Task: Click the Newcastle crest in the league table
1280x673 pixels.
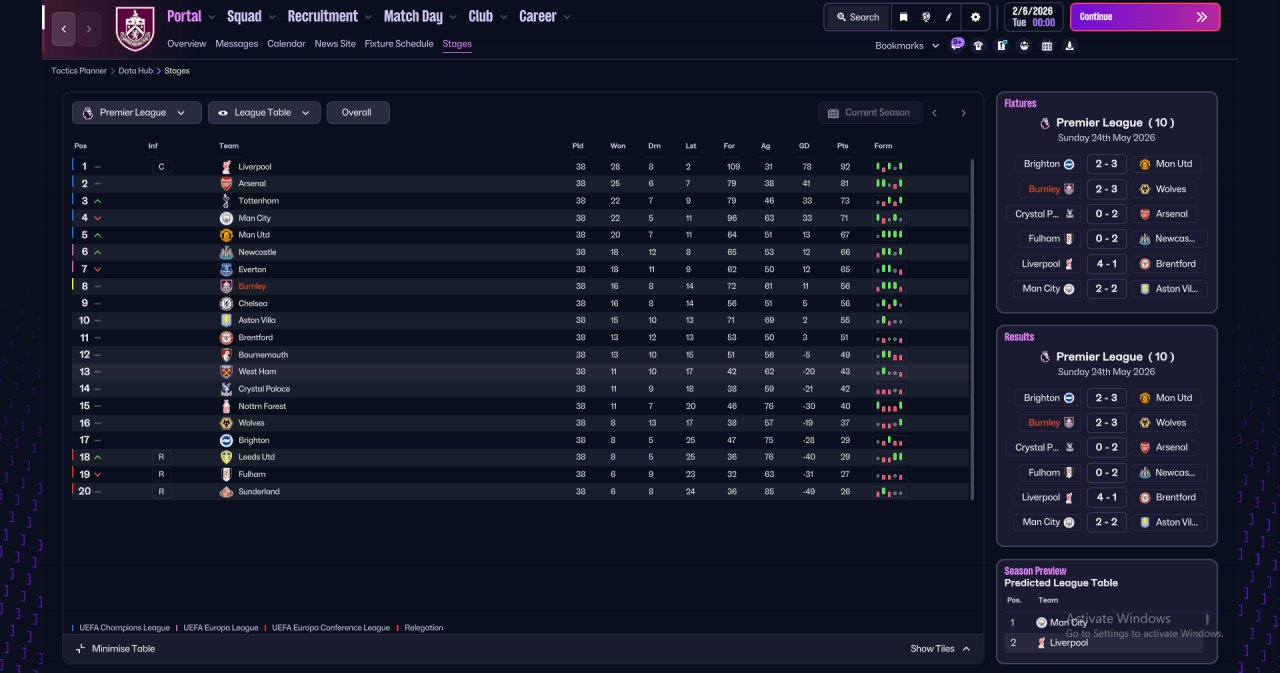Action: [x=227, y=252]
